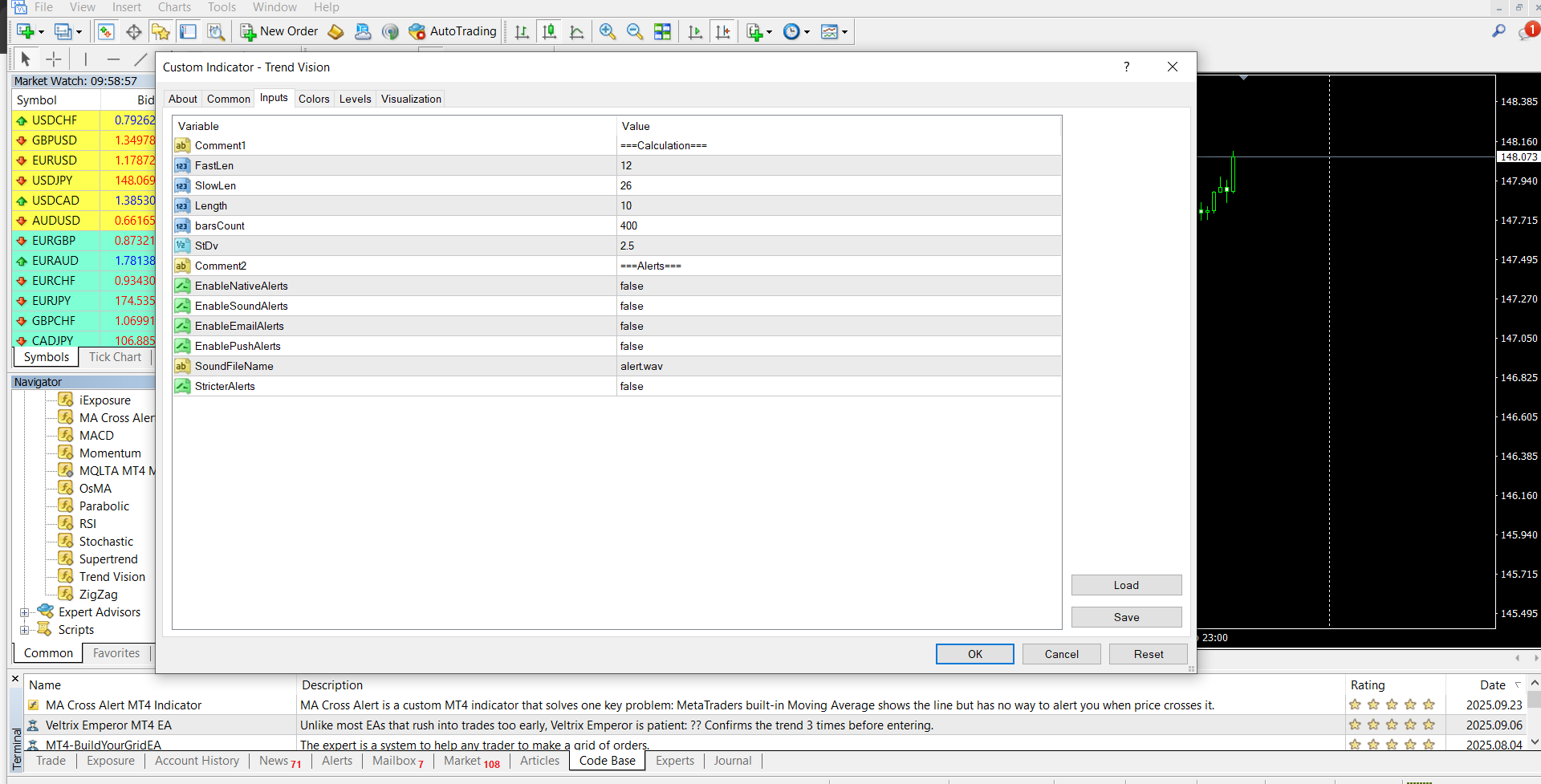
Task: Toggle Chart Shift in the toolbar
Action: click(x=723, y=32)
